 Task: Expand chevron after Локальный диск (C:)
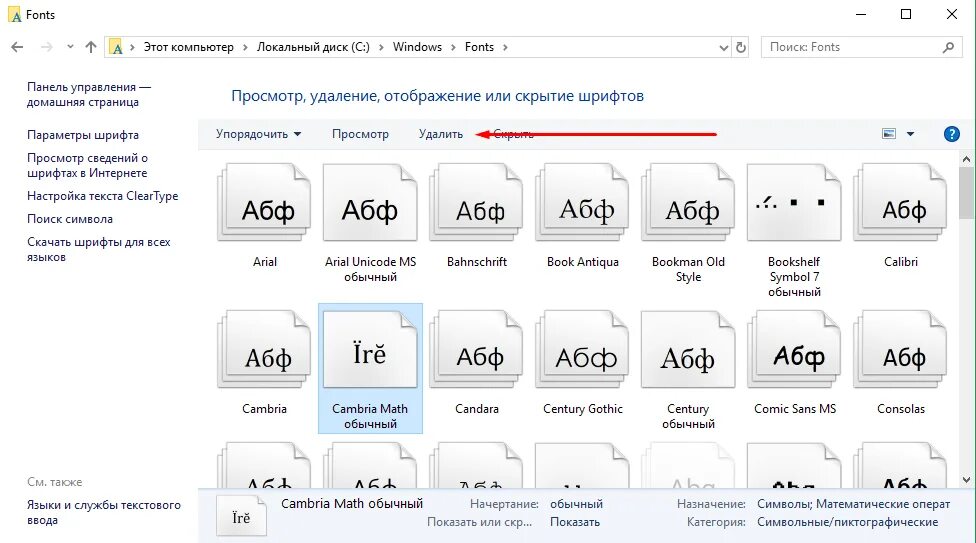[381, 47]
